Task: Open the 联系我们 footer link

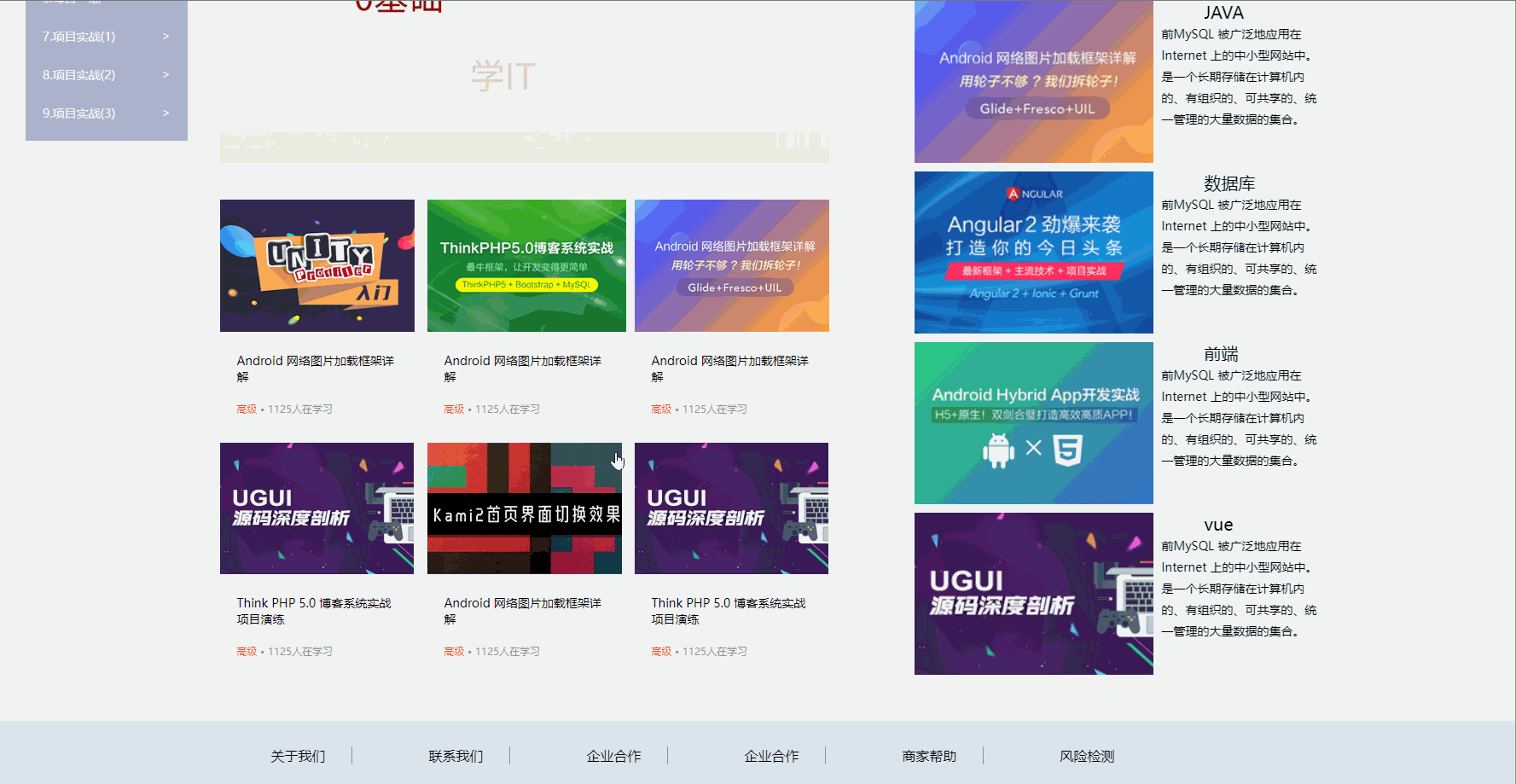Action: (456, 756)
